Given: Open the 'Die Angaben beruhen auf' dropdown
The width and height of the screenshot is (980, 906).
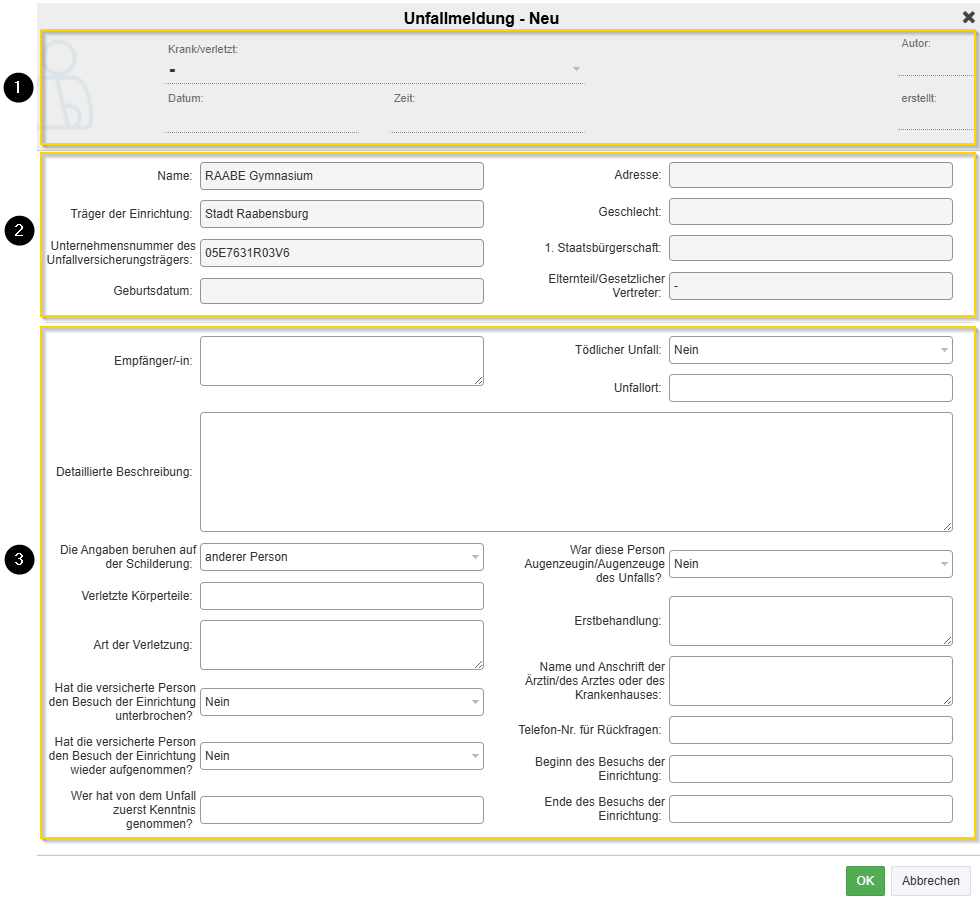Looking at the screenshot, I should (341, 557).
